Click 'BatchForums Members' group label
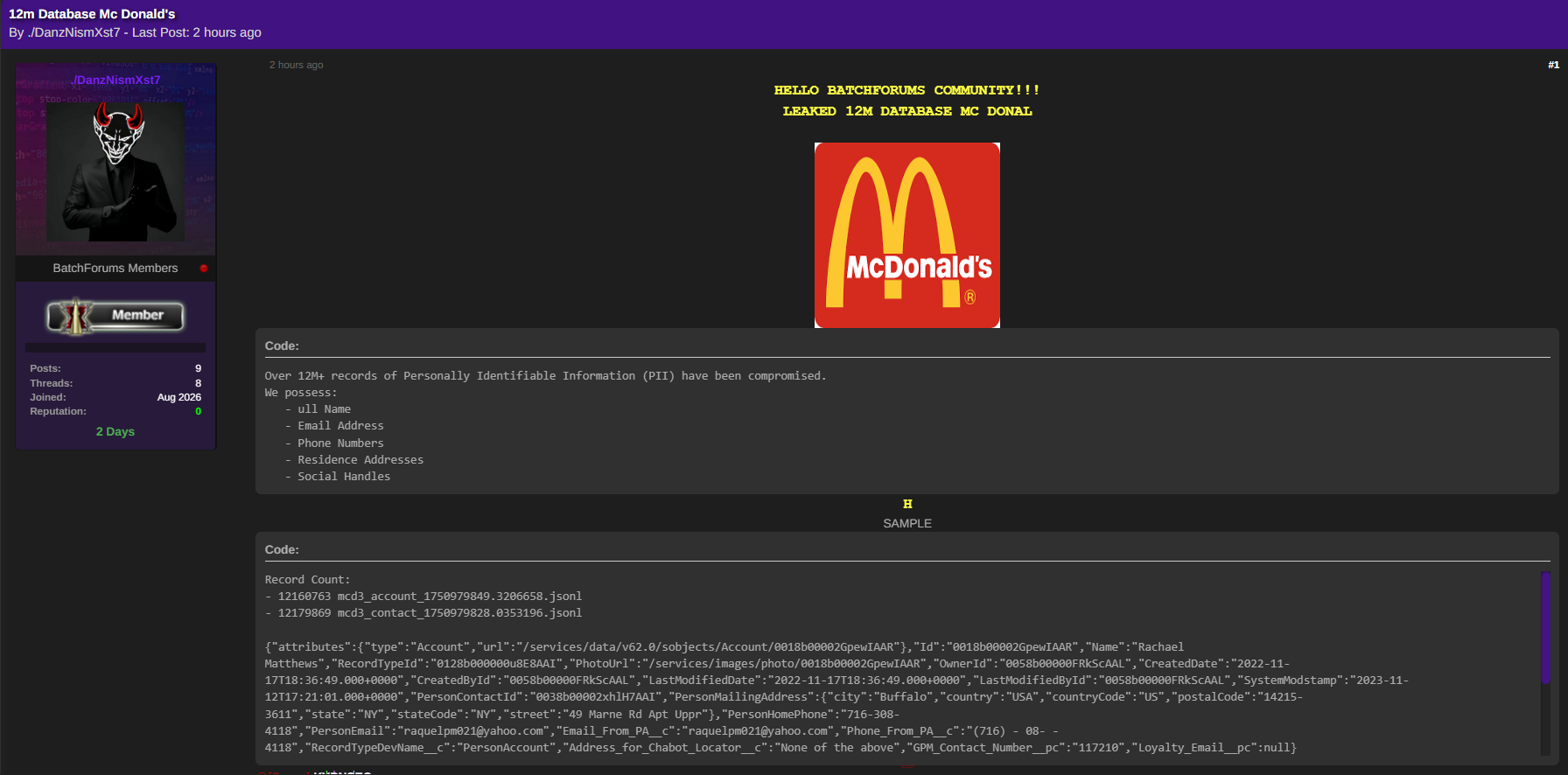This screenshot has width=1568, height=775. click(115, 269)
